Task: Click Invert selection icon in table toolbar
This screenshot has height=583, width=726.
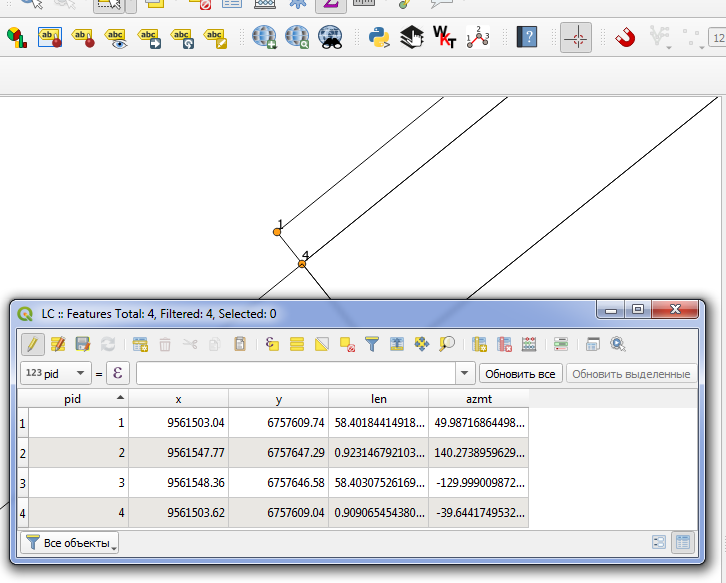Action: point(322,344)
